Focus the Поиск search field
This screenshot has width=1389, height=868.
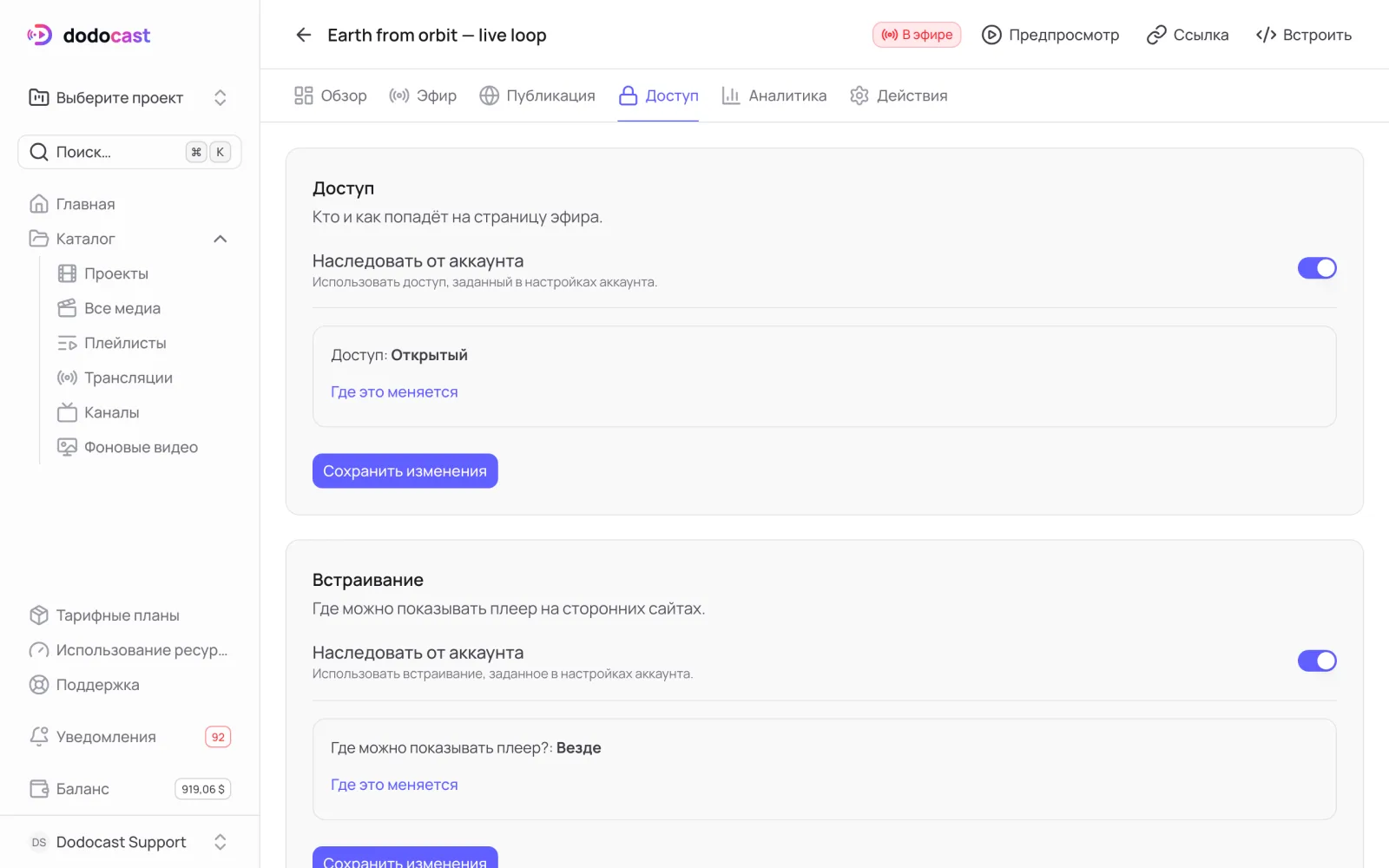129,152
